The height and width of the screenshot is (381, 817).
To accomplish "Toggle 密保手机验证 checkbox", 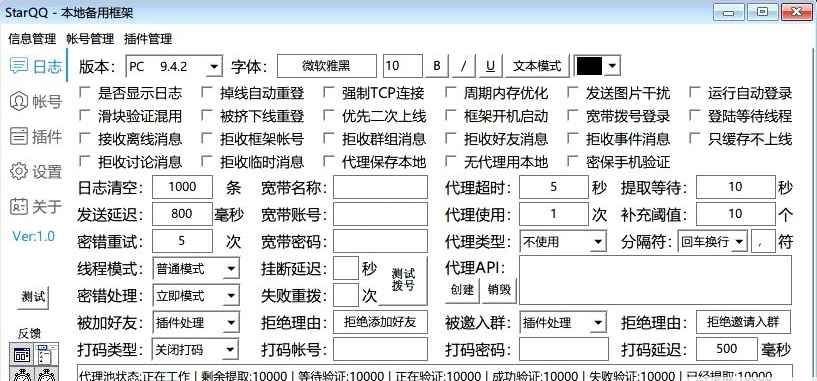I will pyautogui.click(x=572, y=162).
